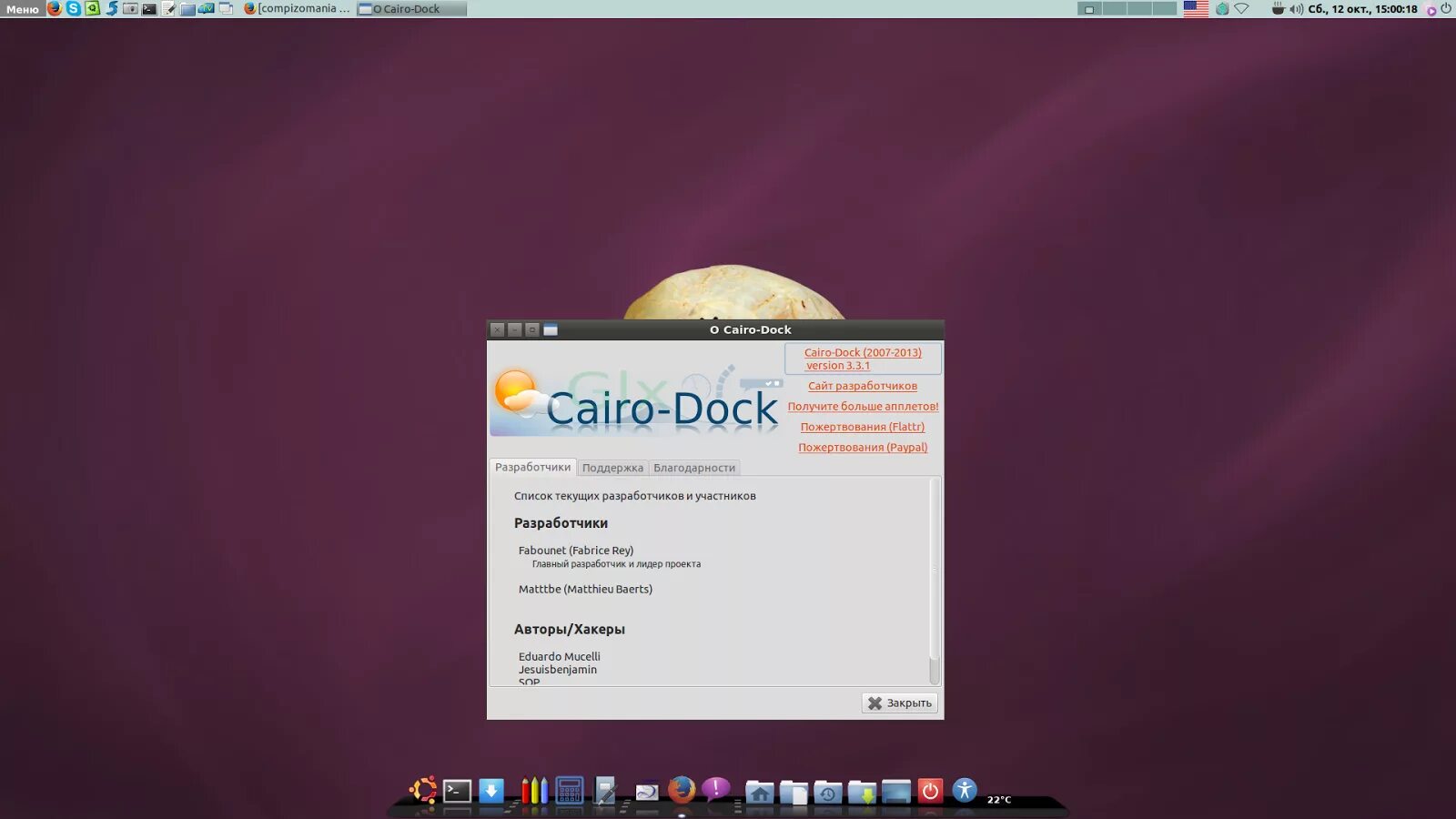The width and height of the screenshot is (1456, 819).
Task: Click the blue download arrow dock icon
Action: pos(491,791)
